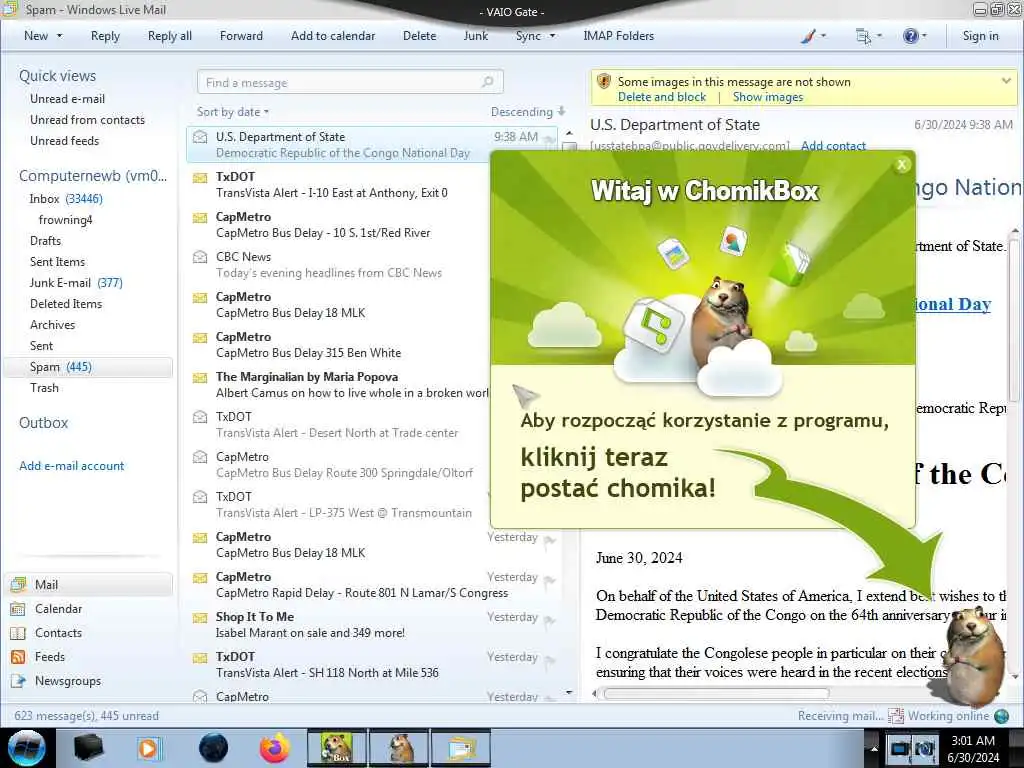Open the Archives folder
The image size is (1024, 768).
click(52, 324)
